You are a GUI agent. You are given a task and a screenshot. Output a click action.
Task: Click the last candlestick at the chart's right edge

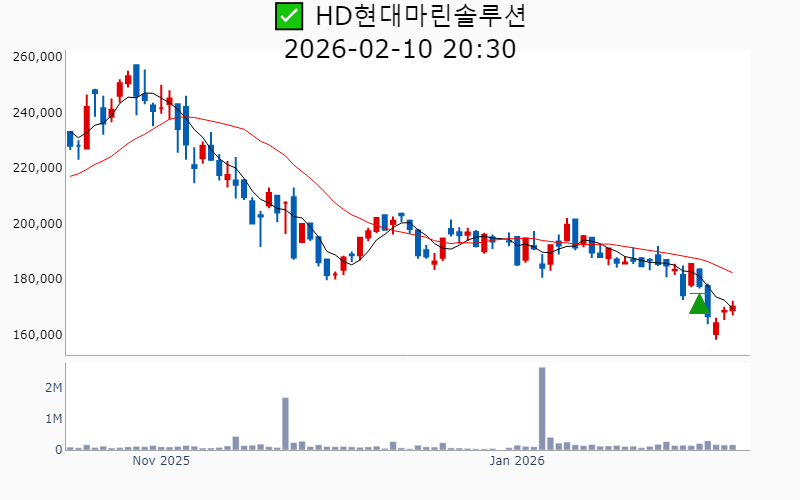tap(733, 308)
